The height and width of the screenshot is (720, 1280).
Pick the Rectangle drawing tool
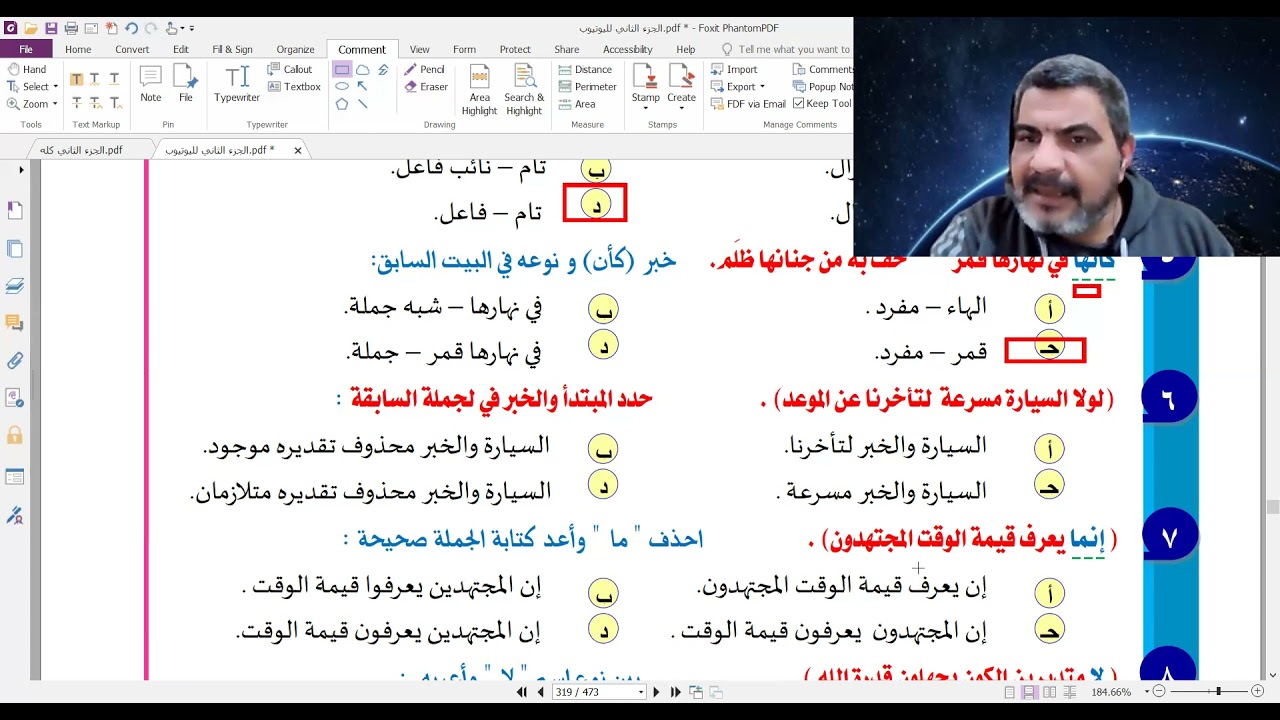(x=342, y=70)
